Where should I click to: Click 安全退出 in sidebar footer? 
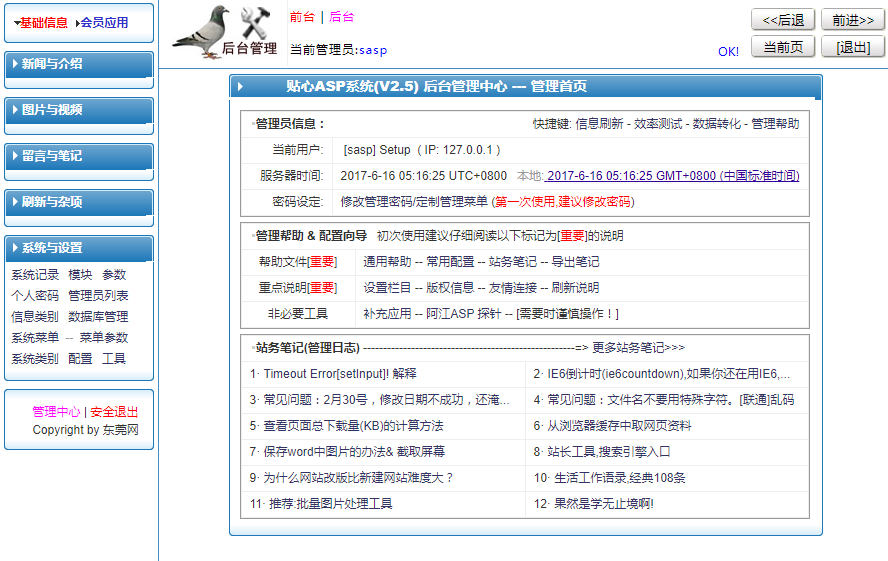coord(114,412)
